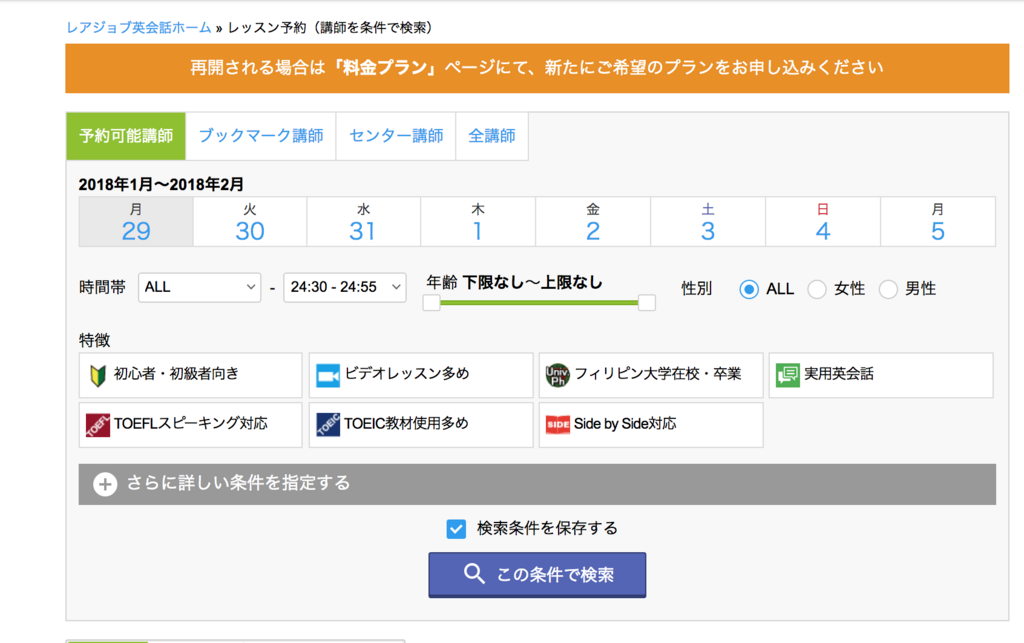Select Sunday 4 in date row
The height and width of the screenshot is (643, 1024).
[x=823, y=222]
